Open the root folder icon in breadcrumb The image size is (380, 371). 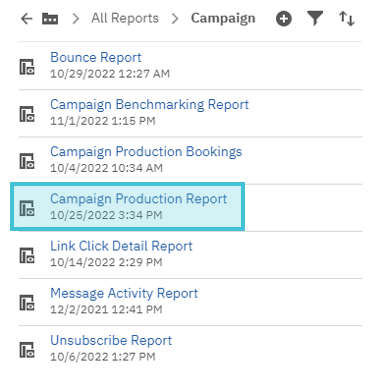coord(50,19)
